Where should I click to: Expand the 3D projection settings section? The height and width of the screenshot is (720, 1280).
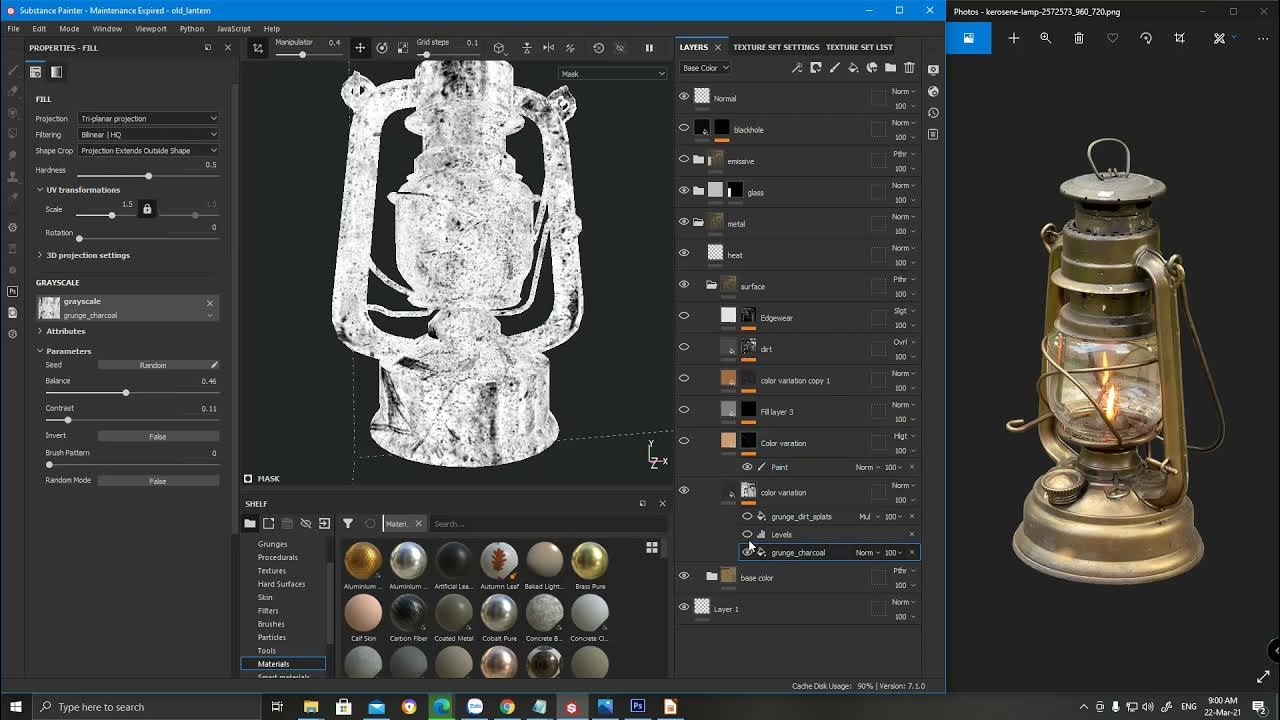[x=84, y=255]
